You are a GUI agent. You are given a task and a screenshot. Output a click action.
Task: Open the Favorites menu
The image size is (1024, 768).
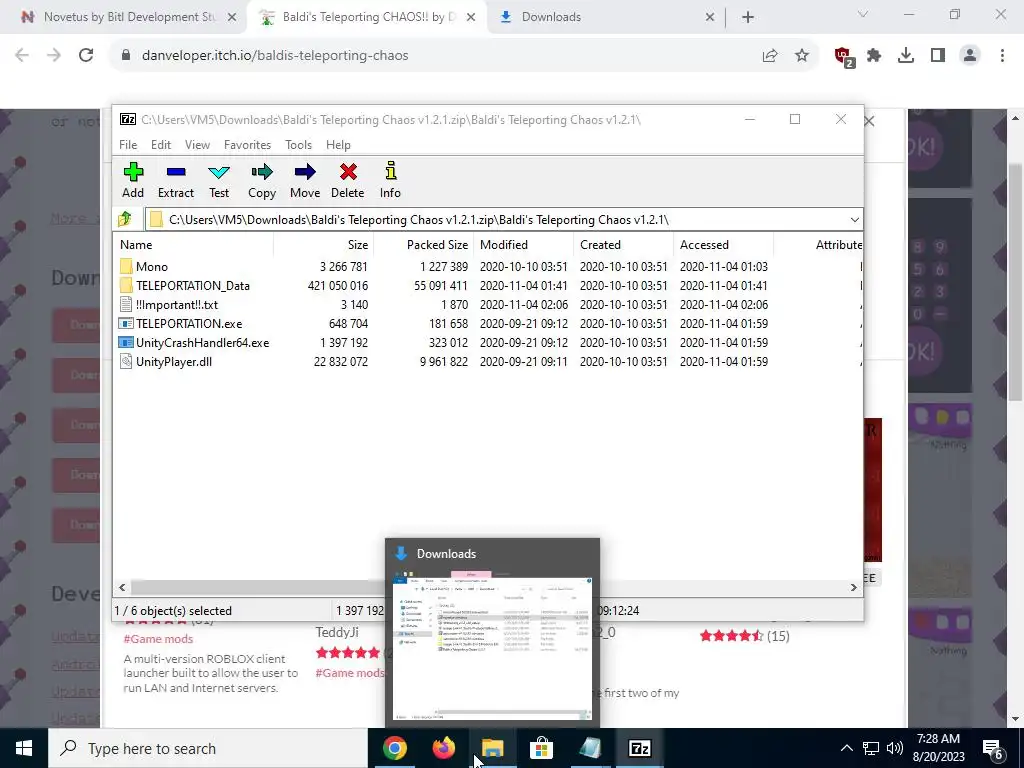[247, 145]
